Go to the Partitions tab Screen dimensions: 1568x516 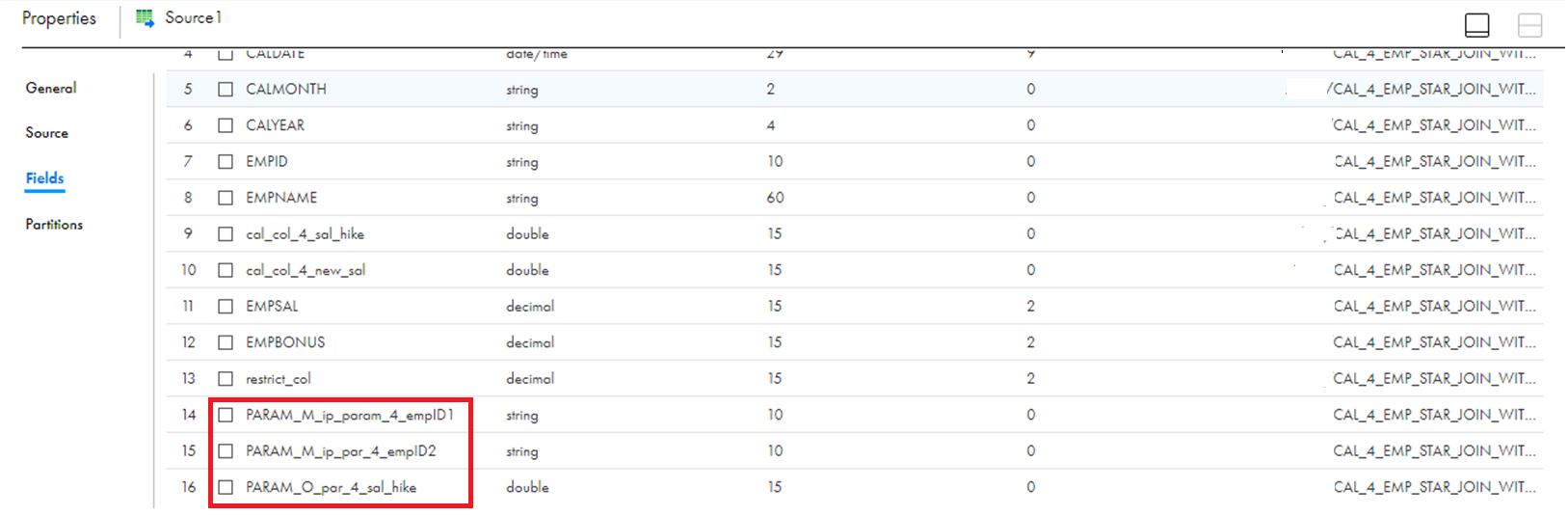coord(54,224)
